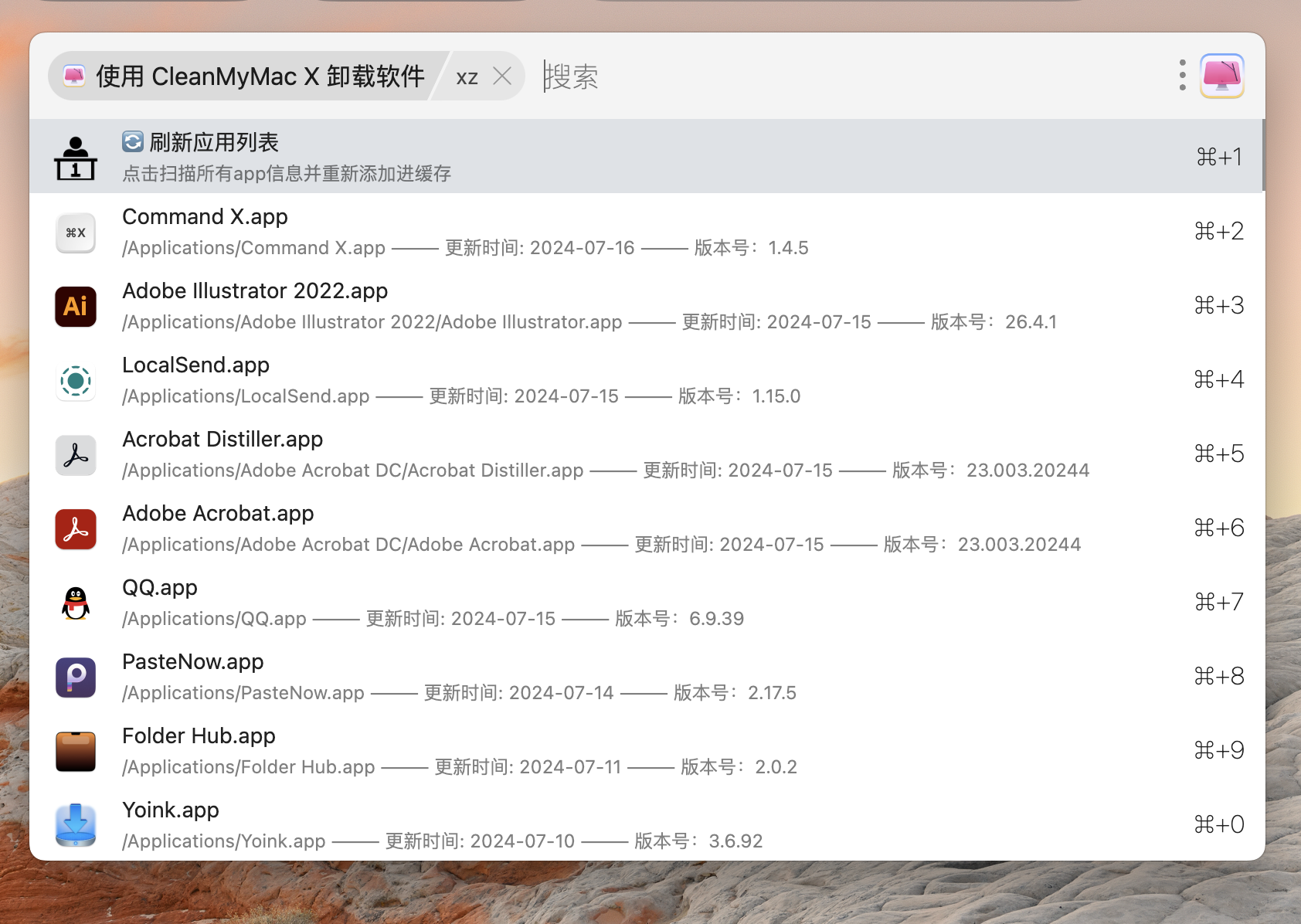Click the /Applications/PasteNow.app path line
The width and height of the screenshot is (1301, 924).
point(459,692)
